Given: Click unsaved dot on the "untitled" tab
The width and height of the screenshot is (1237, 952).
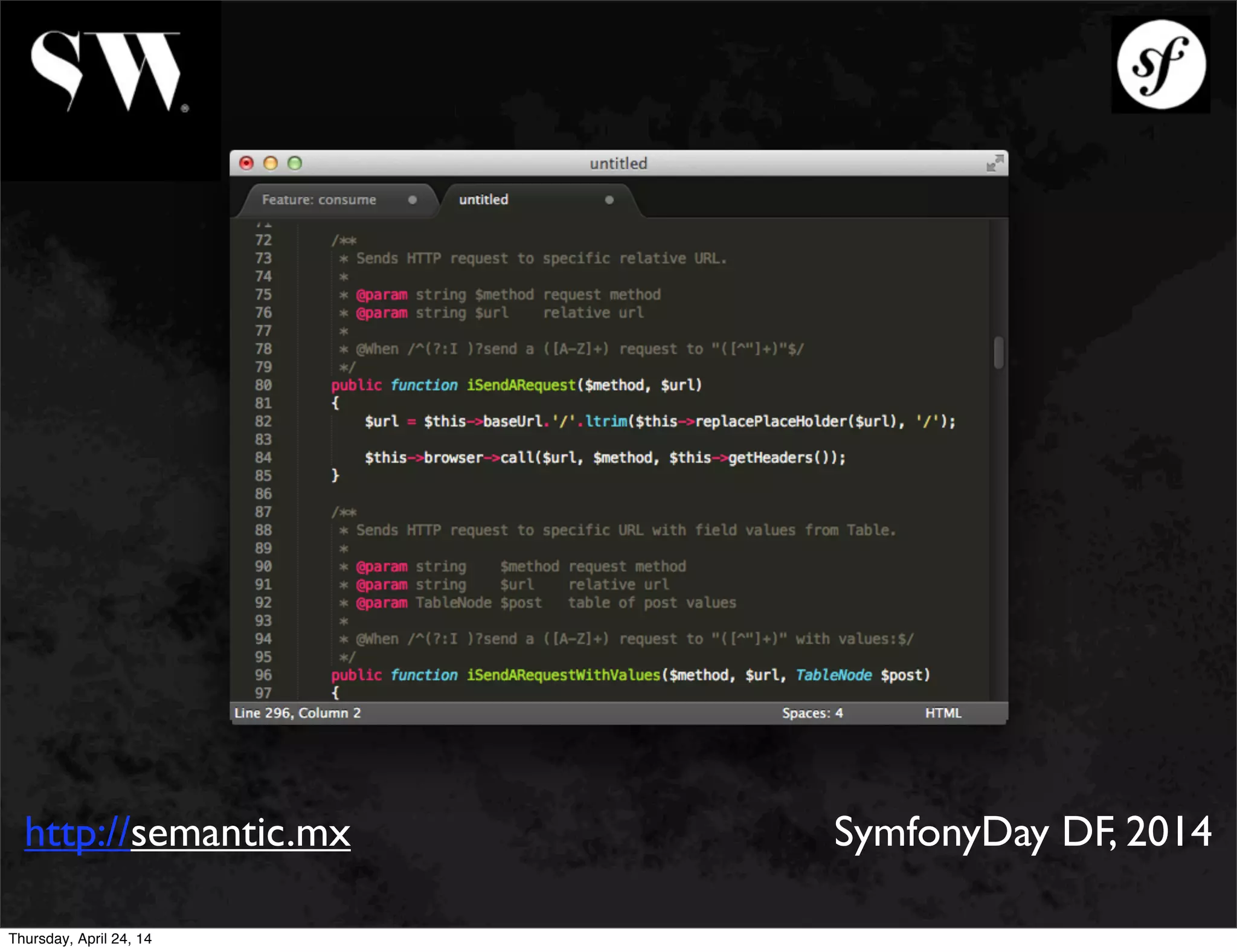Looking at the screenshot, I should 609,200.
